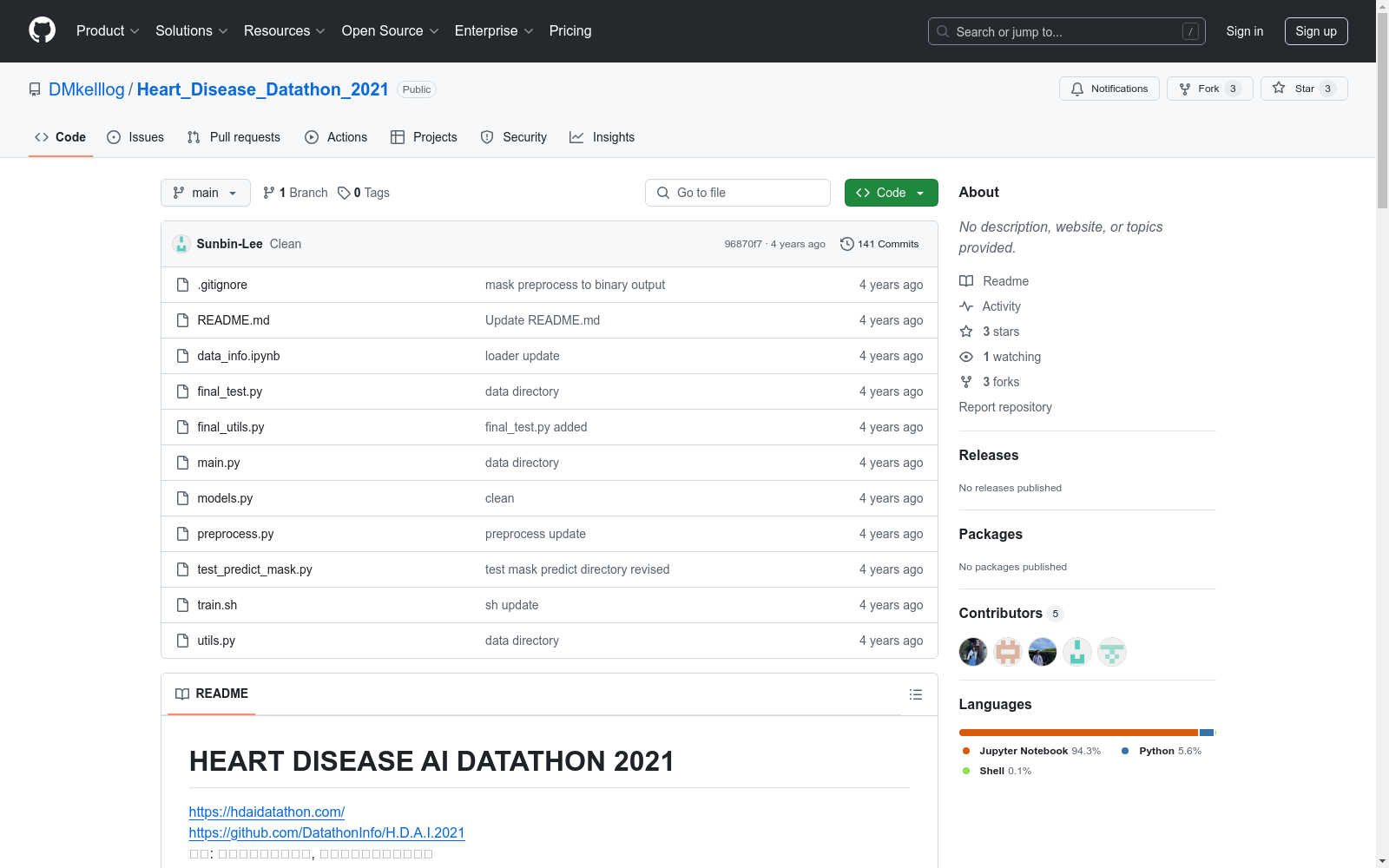
Task: Open the hdaidatathon.com link
Action: click(267, 812)
